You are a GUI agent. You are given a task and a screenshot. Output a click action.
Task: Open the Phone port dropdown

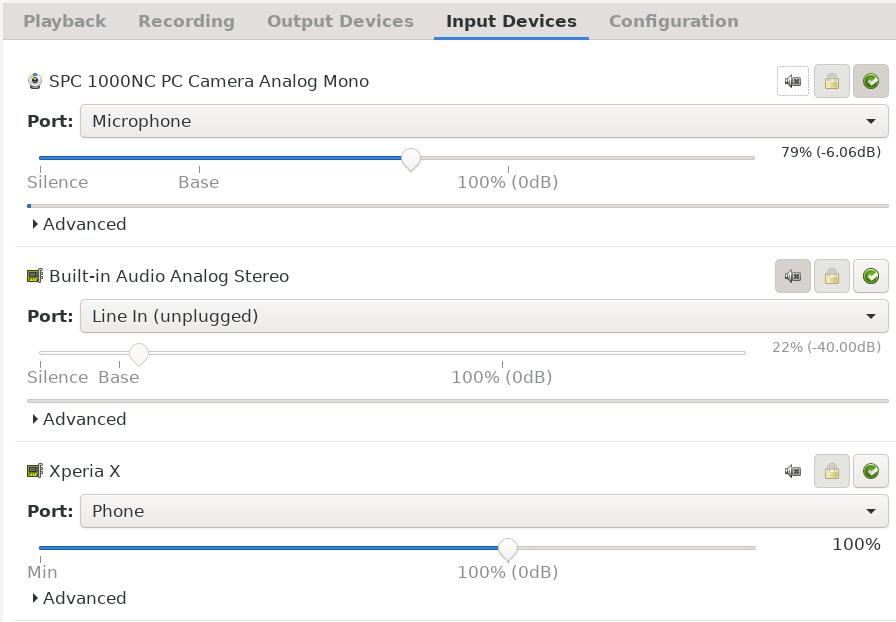pos(484,511)
